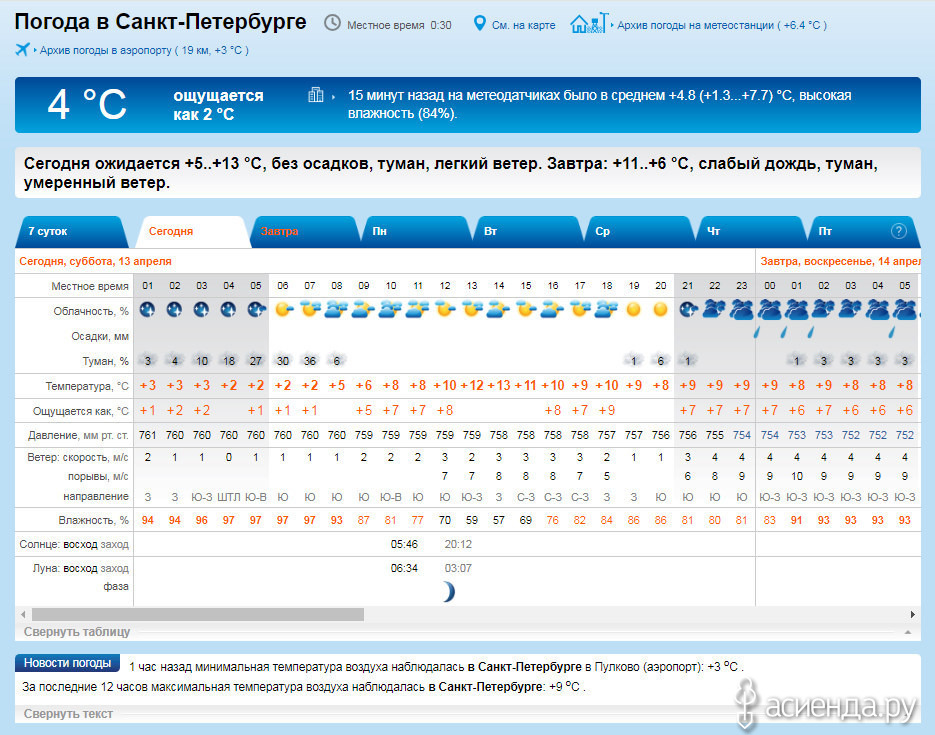Viewport: 935px width, 735px height.
Task: Click the cloudiness icon for hour 16
Action: tap(553, 309)
